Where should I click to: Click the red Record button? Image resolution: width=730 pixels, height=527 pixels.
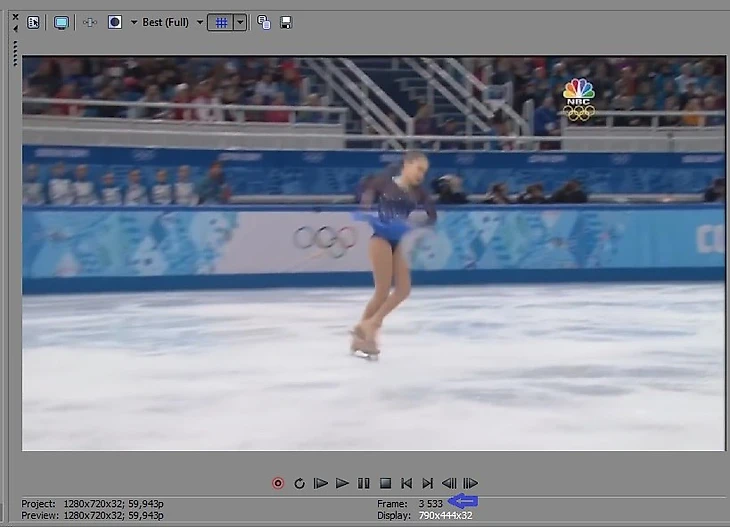click(278, 483)
